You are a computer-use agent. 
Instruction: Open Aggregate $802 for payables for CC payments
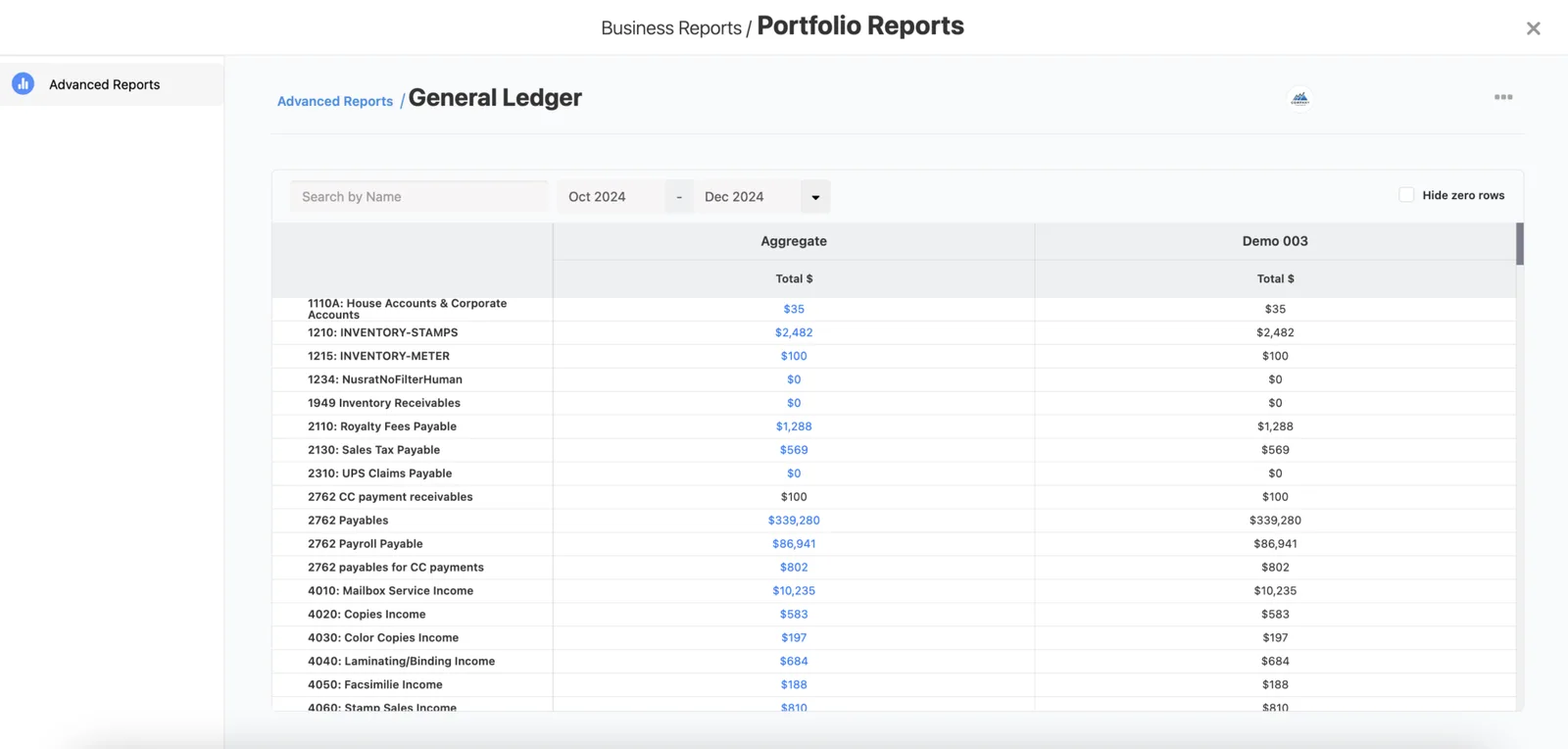(x=794, y=568)
